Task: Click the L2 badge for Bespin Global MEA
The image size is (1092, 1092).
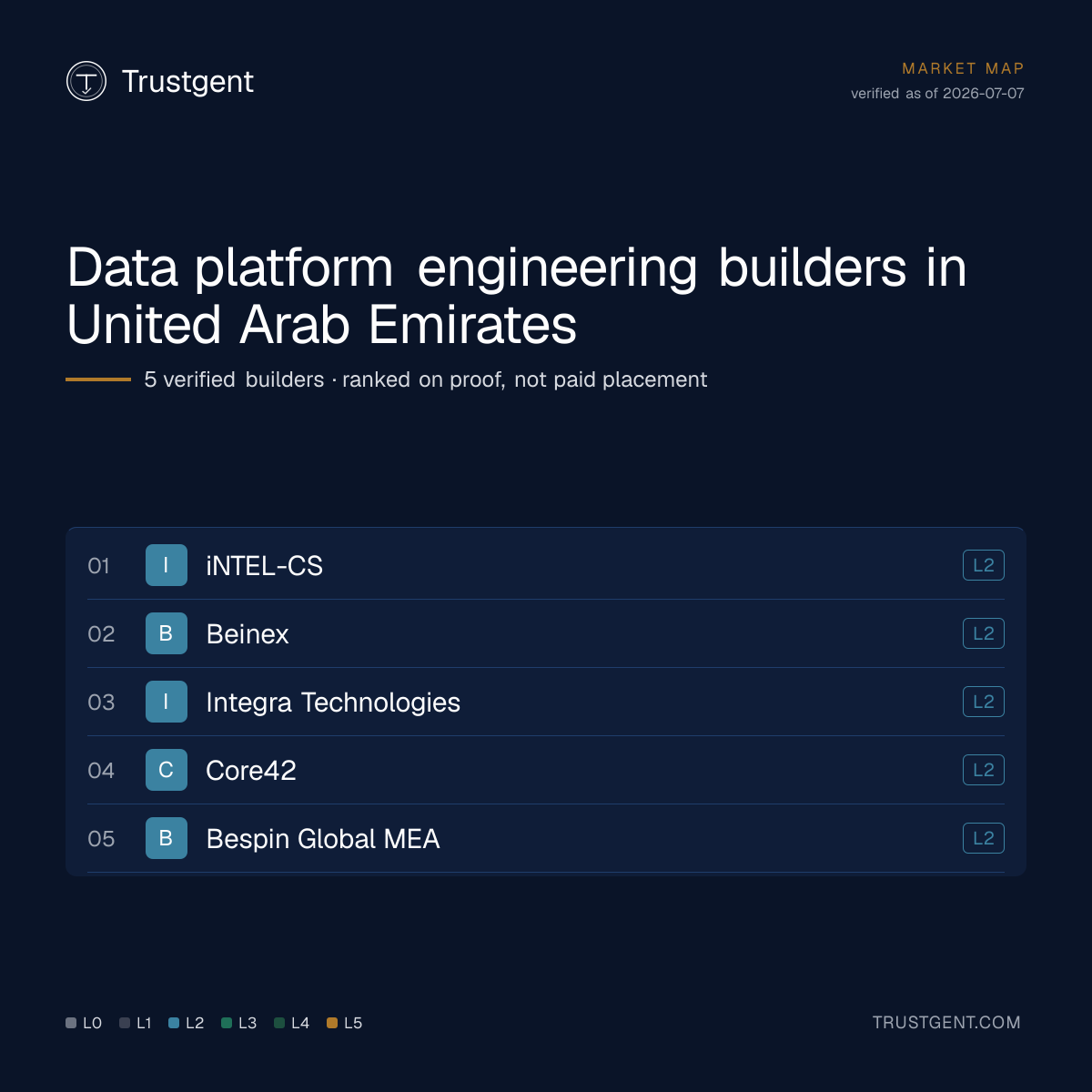Action: tap(984, 838)
